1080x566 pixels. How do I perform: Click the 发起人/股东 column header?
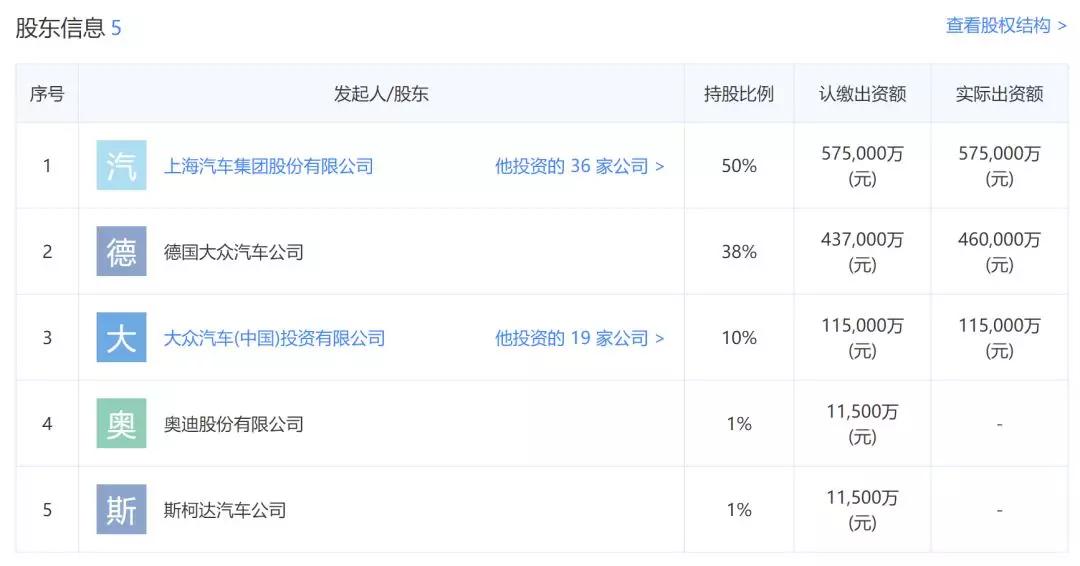tap(381, 94)
